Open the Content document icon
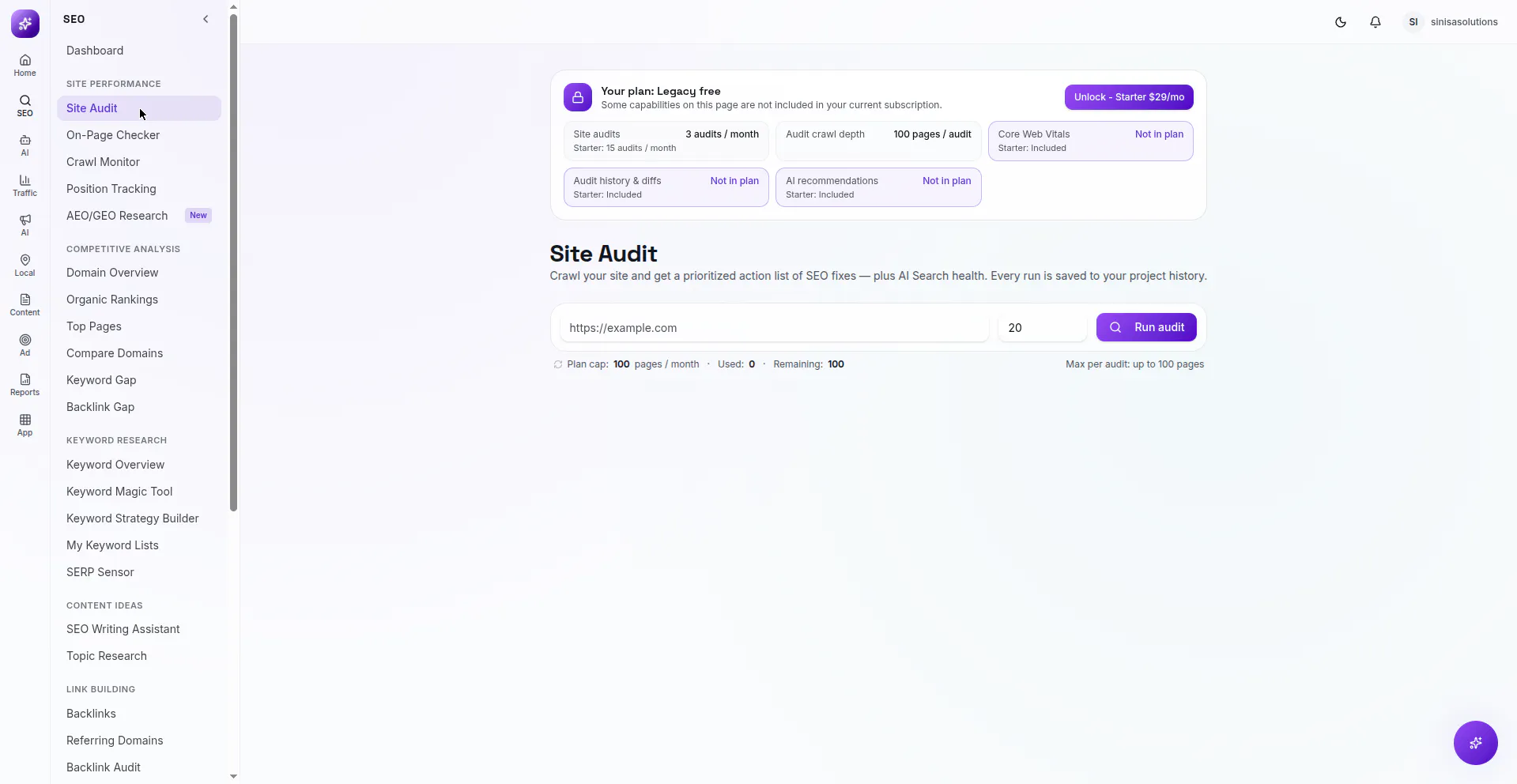Screen dimensions: 1517x784 click(x=25, y=305)
